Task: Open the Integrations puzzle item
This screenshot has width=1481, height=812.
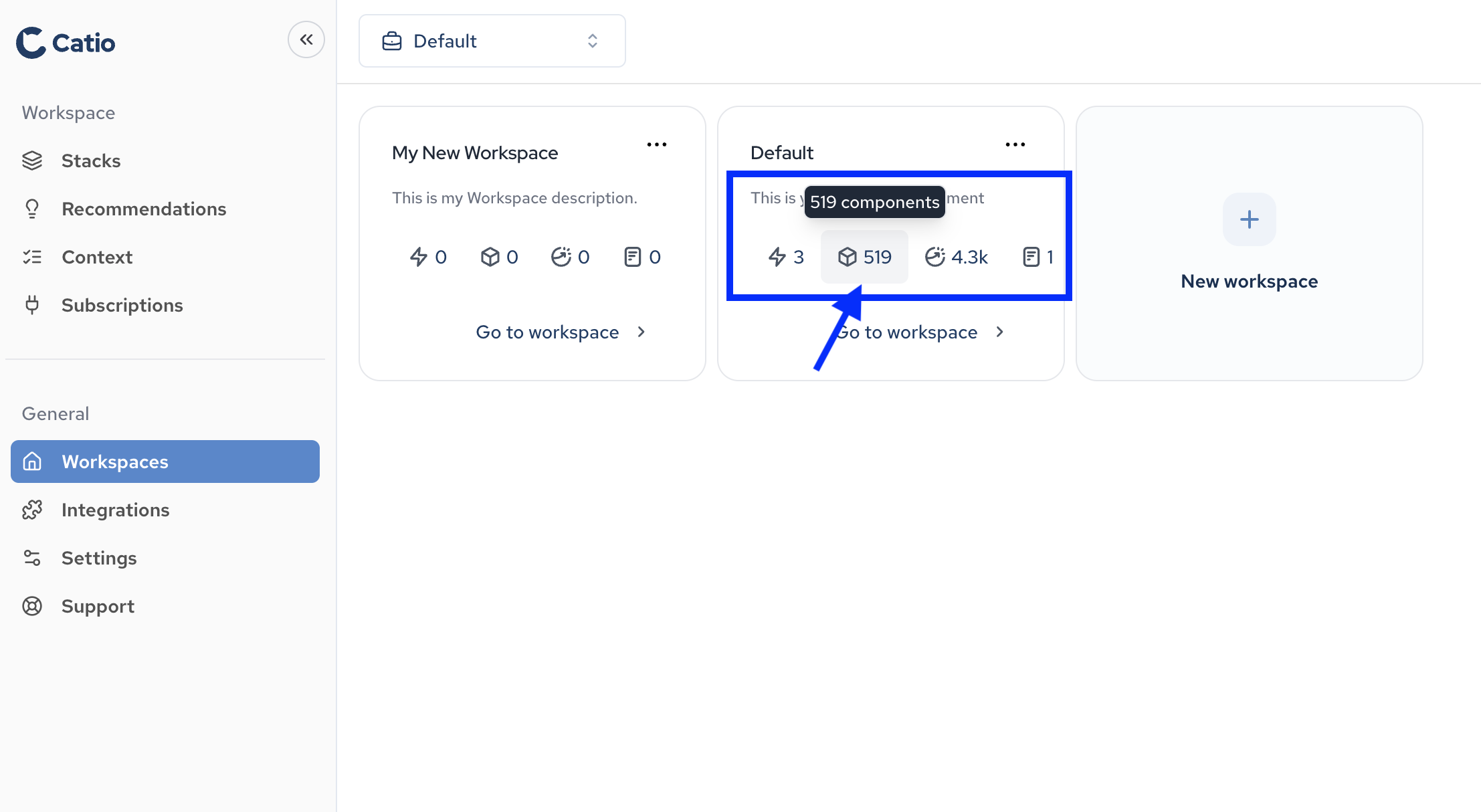Action: coord(115,510)
